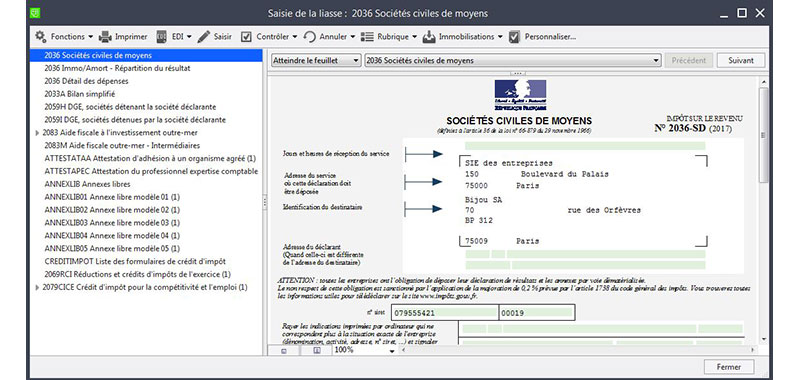Click the 'SIE des entreprises' text line

pos(509,163)
